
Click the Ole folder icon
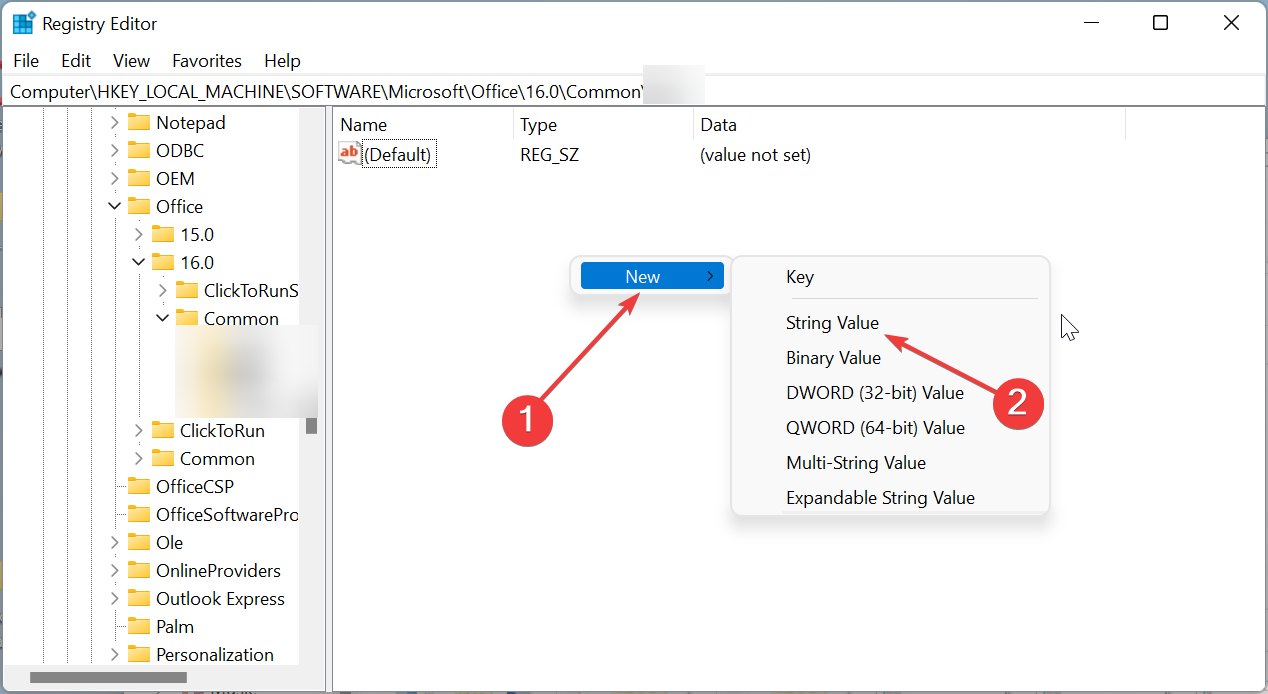[139, 542]
